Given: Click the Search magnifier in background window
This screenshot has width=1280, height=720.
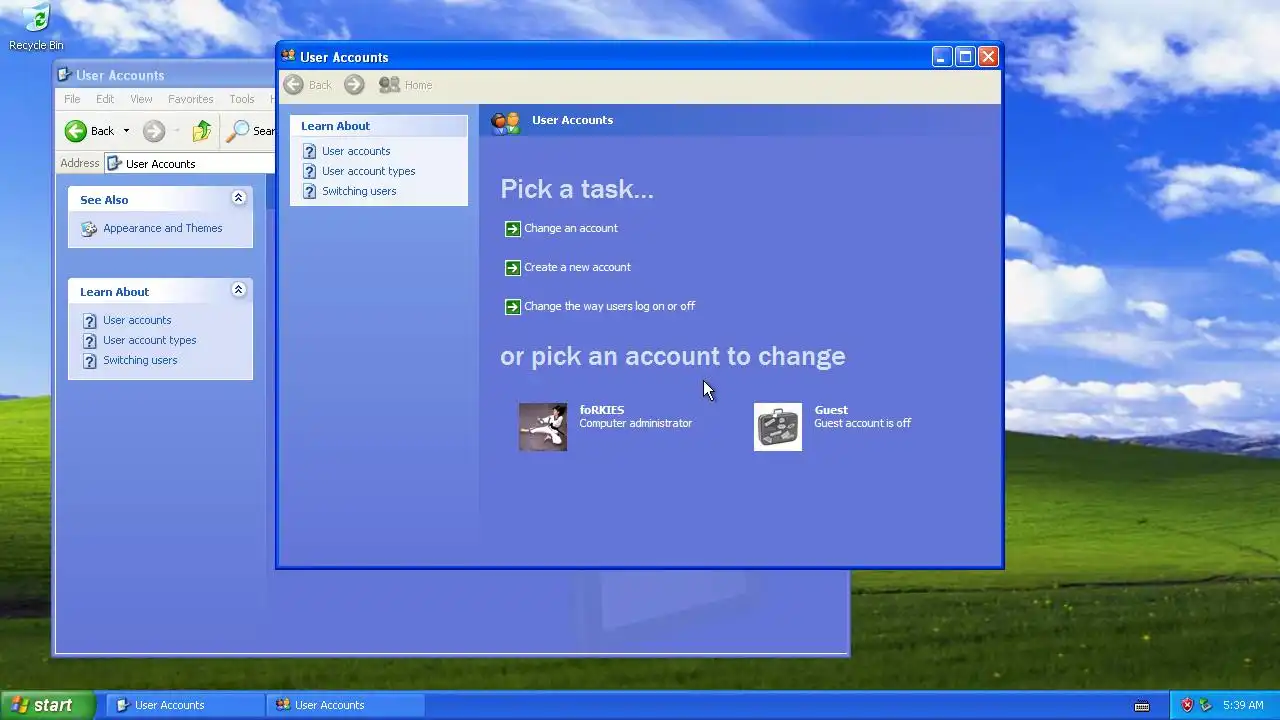Looking at the screenshot, I should [x=238, y=131].
